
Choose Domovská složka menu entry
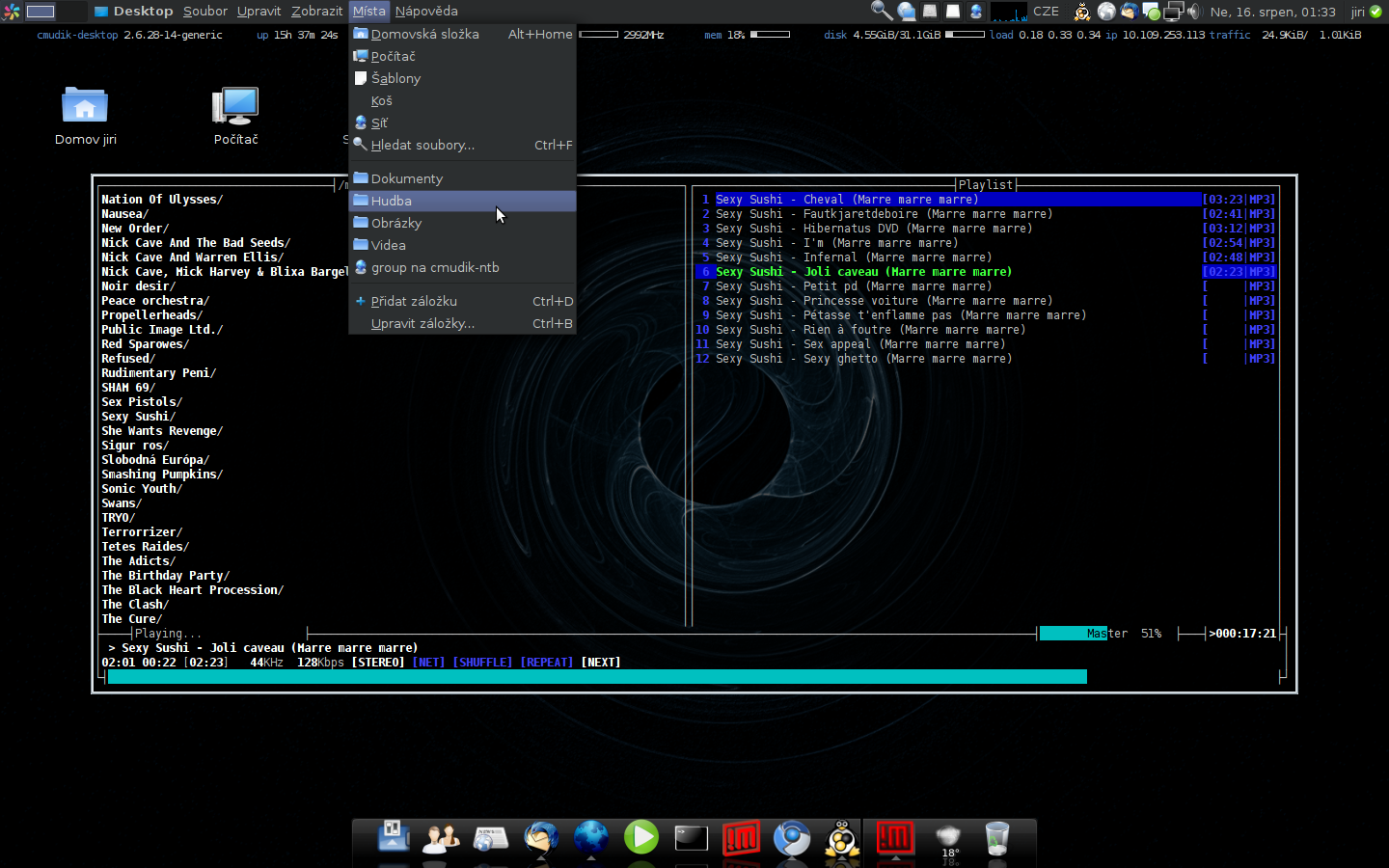[x=462, y=34]
